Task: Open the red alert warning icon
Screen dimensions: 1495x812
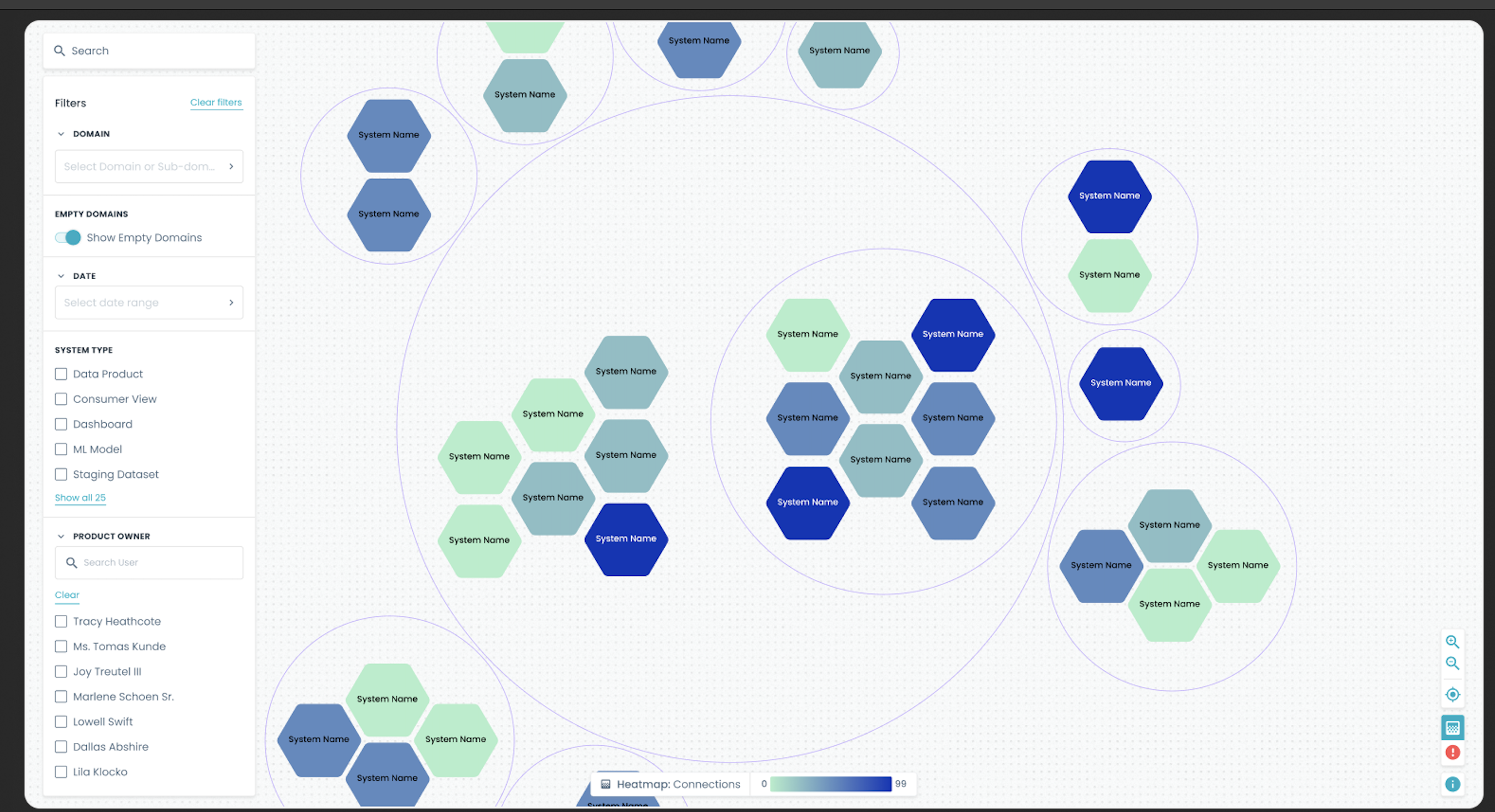Action: 1452,752
